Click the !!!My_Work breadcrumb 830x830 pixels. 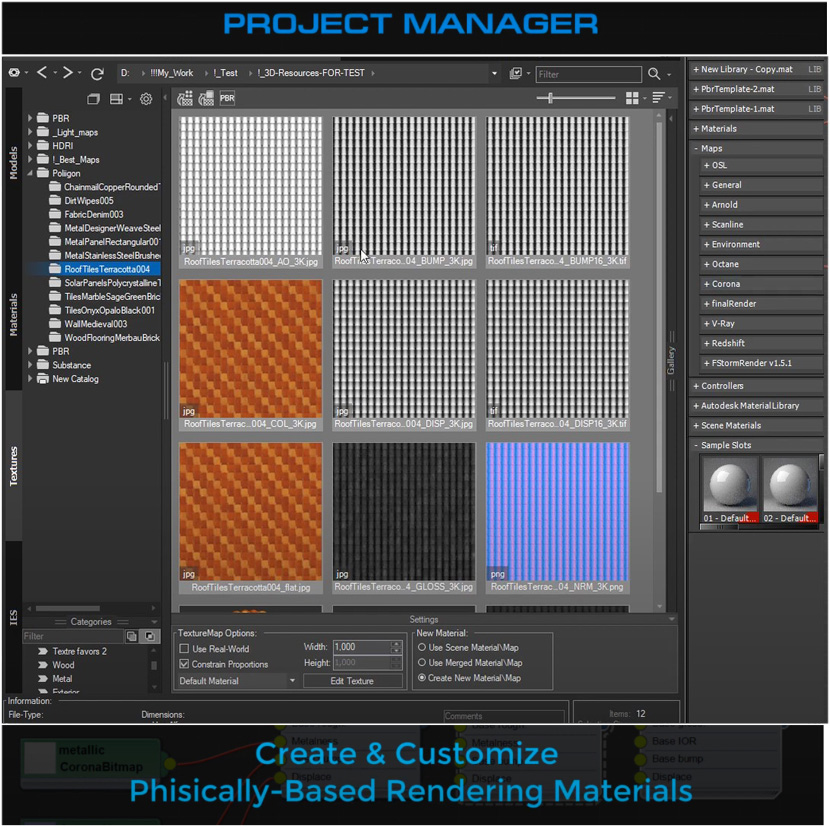click(x=172, y=73)
